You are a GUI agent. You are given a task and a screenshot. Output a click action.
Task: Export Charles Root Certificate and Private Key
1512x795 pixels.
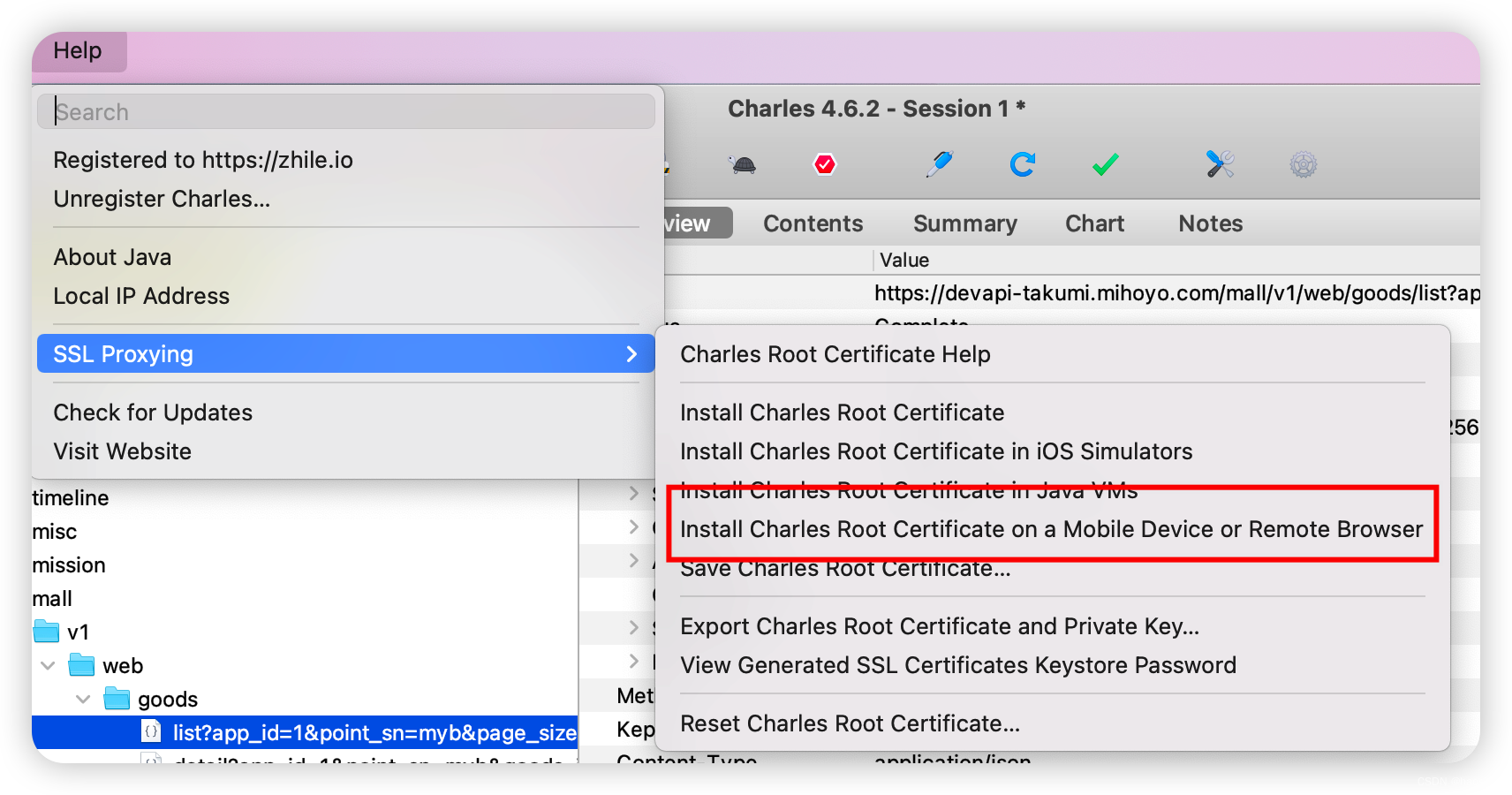[940, 626]
